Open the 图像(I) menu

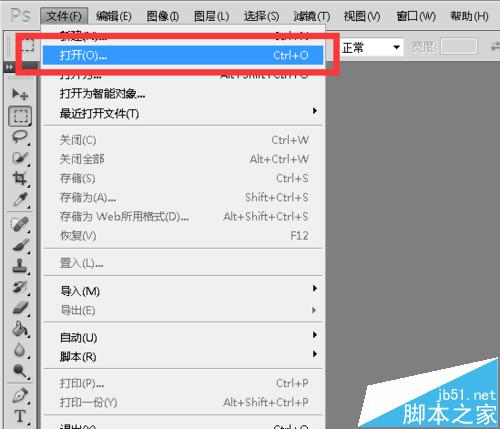tap(163, 16)
